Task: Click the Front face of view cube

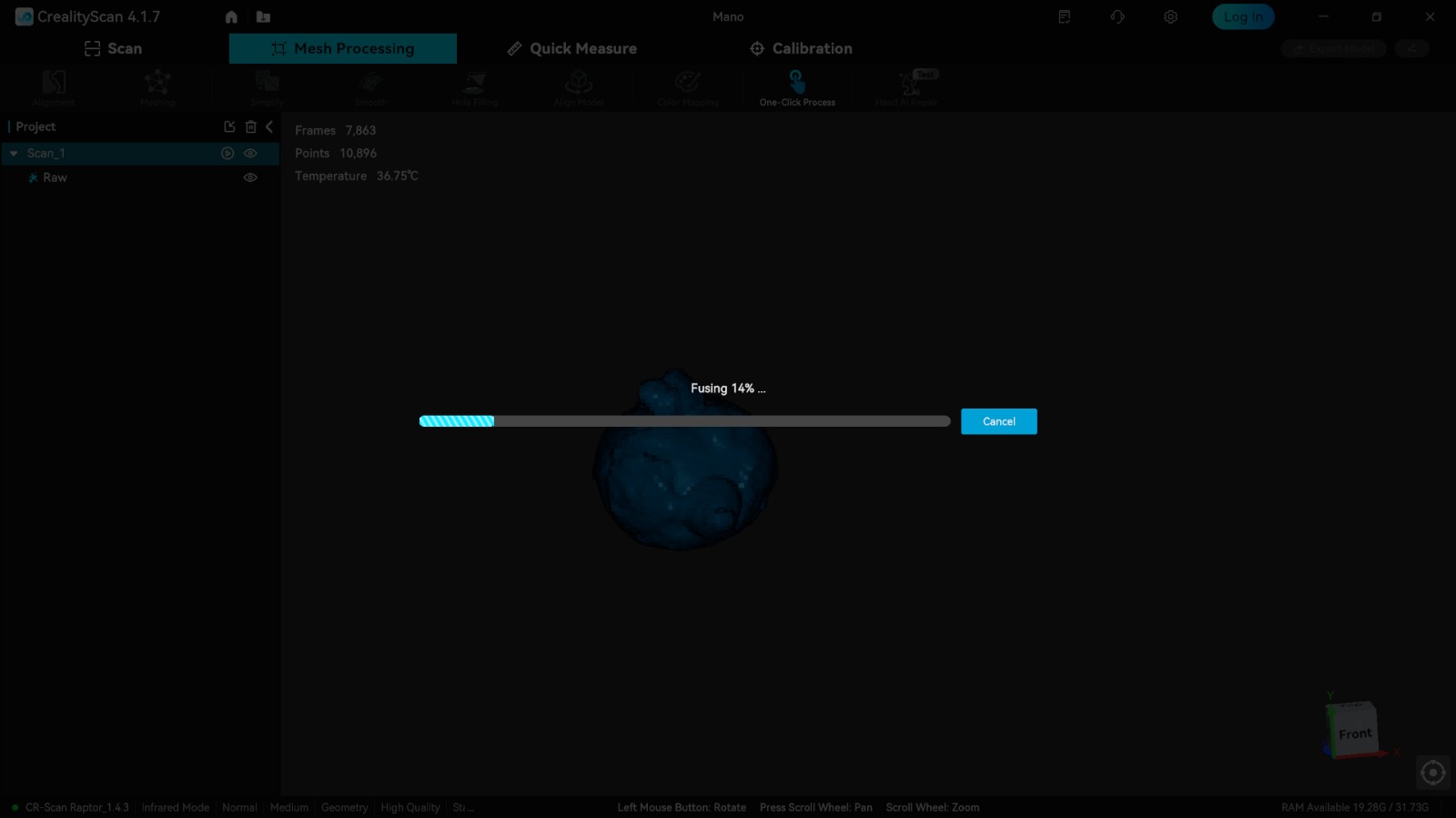Action: coord(1355,733)
